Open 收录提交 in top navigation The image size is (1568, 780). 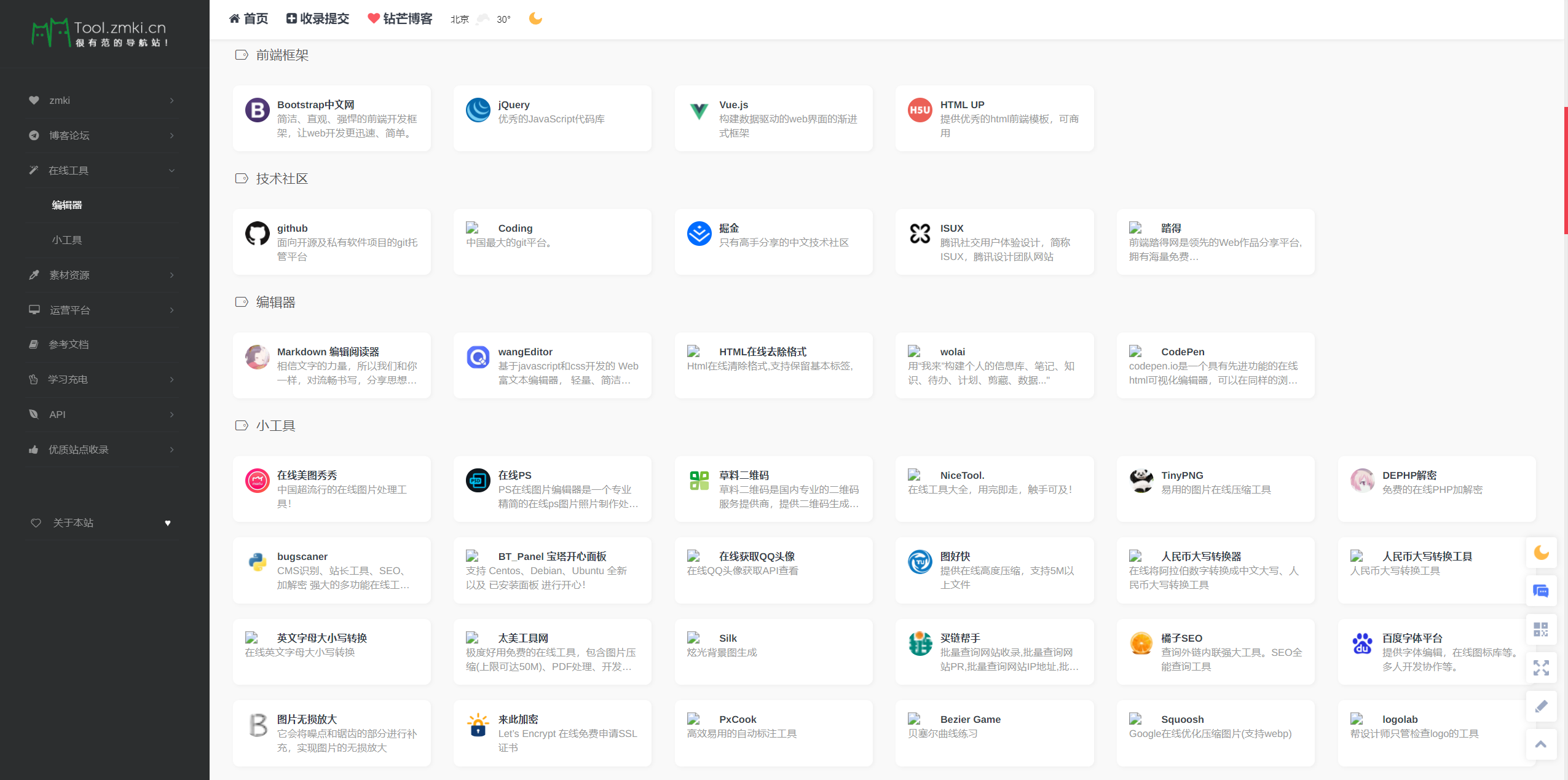318,18
